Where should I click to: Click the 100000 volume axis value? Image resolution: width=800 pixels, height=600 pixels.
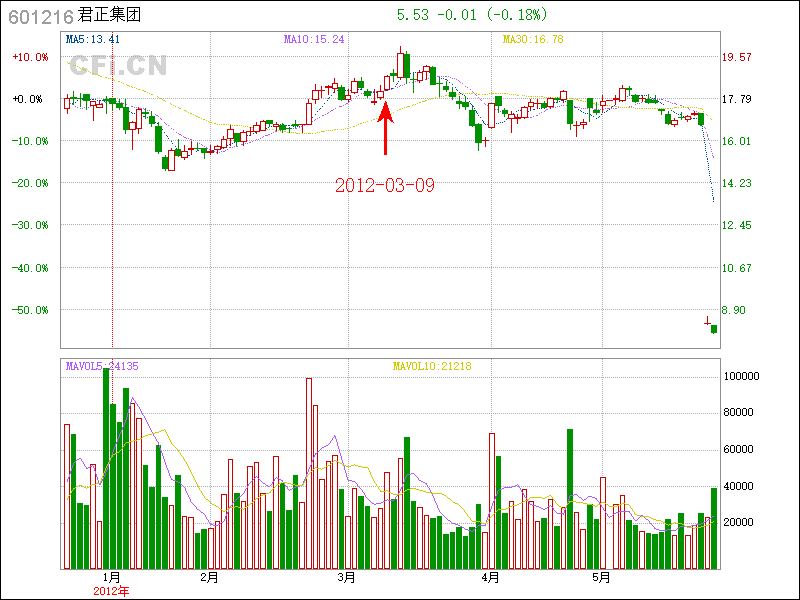742,377
